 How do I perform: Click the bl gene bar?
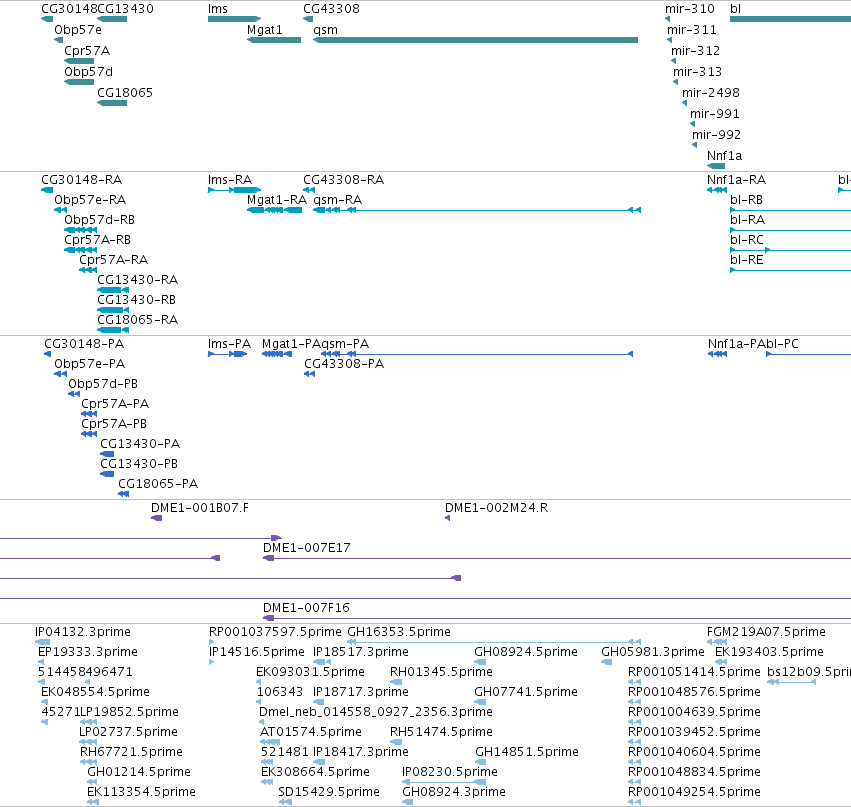(x=790, y=20)
